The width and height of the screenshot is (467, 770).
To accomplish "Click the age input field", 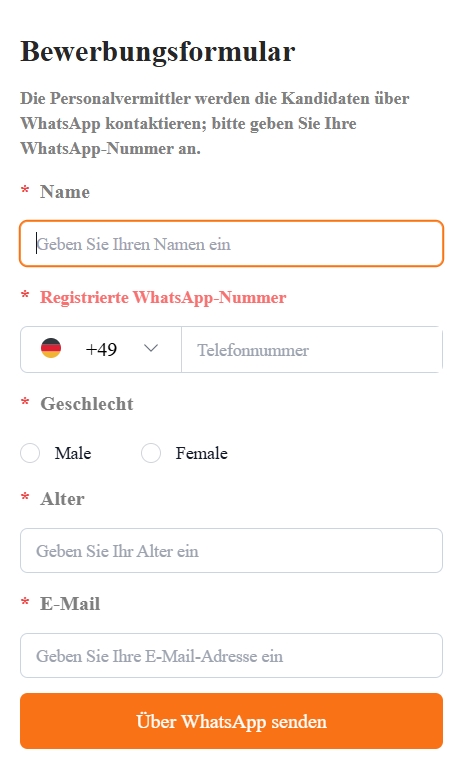I will [231, 550].
